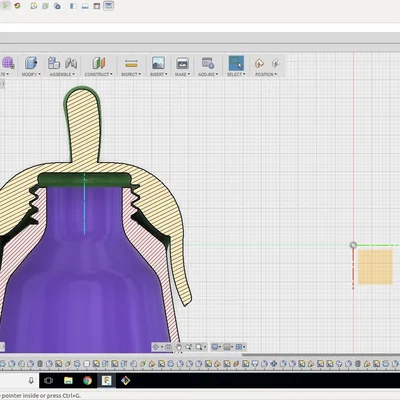Click the Inspect measure icon

click(x=131, y=63)
